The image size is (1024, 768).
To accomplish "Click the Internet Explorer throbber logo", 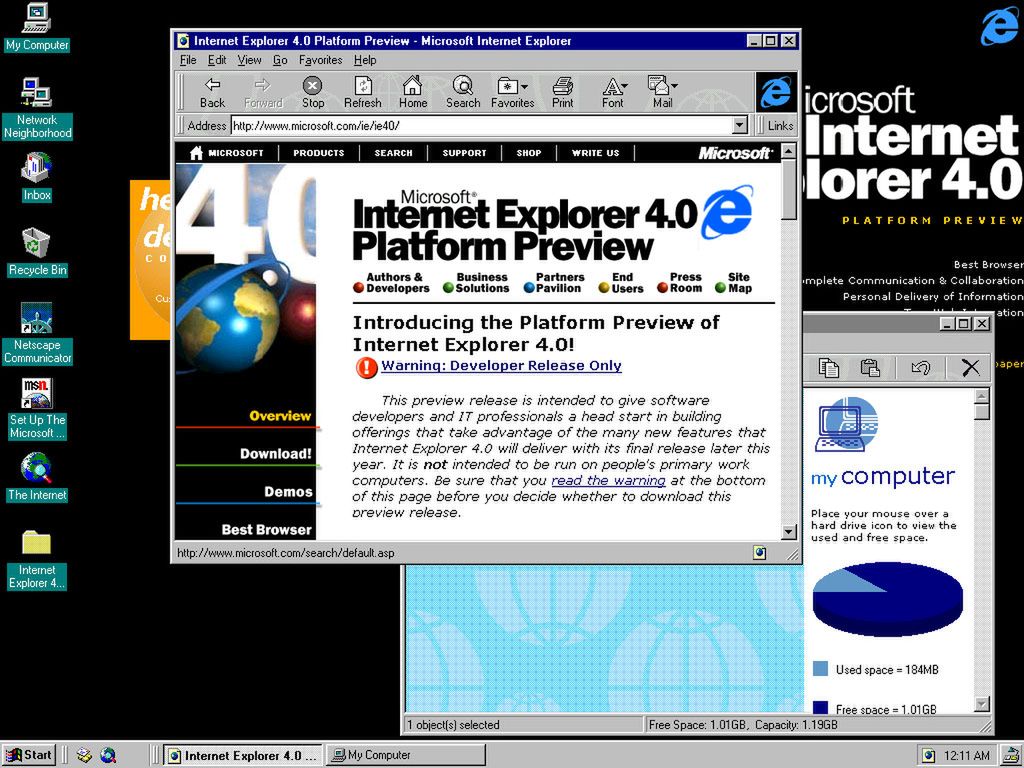I will (776, 92).
